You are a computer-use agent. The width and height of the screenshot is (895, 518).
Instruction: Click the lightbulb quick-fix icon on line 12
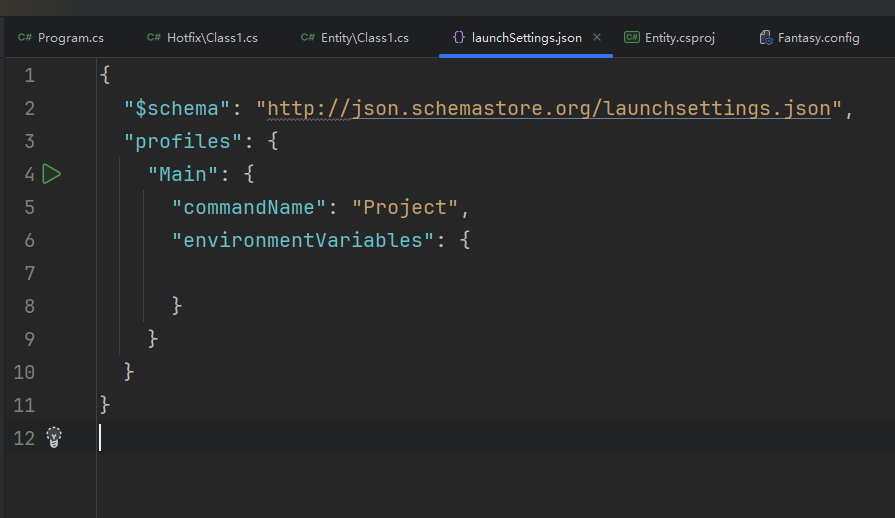[x=54, y=437]
